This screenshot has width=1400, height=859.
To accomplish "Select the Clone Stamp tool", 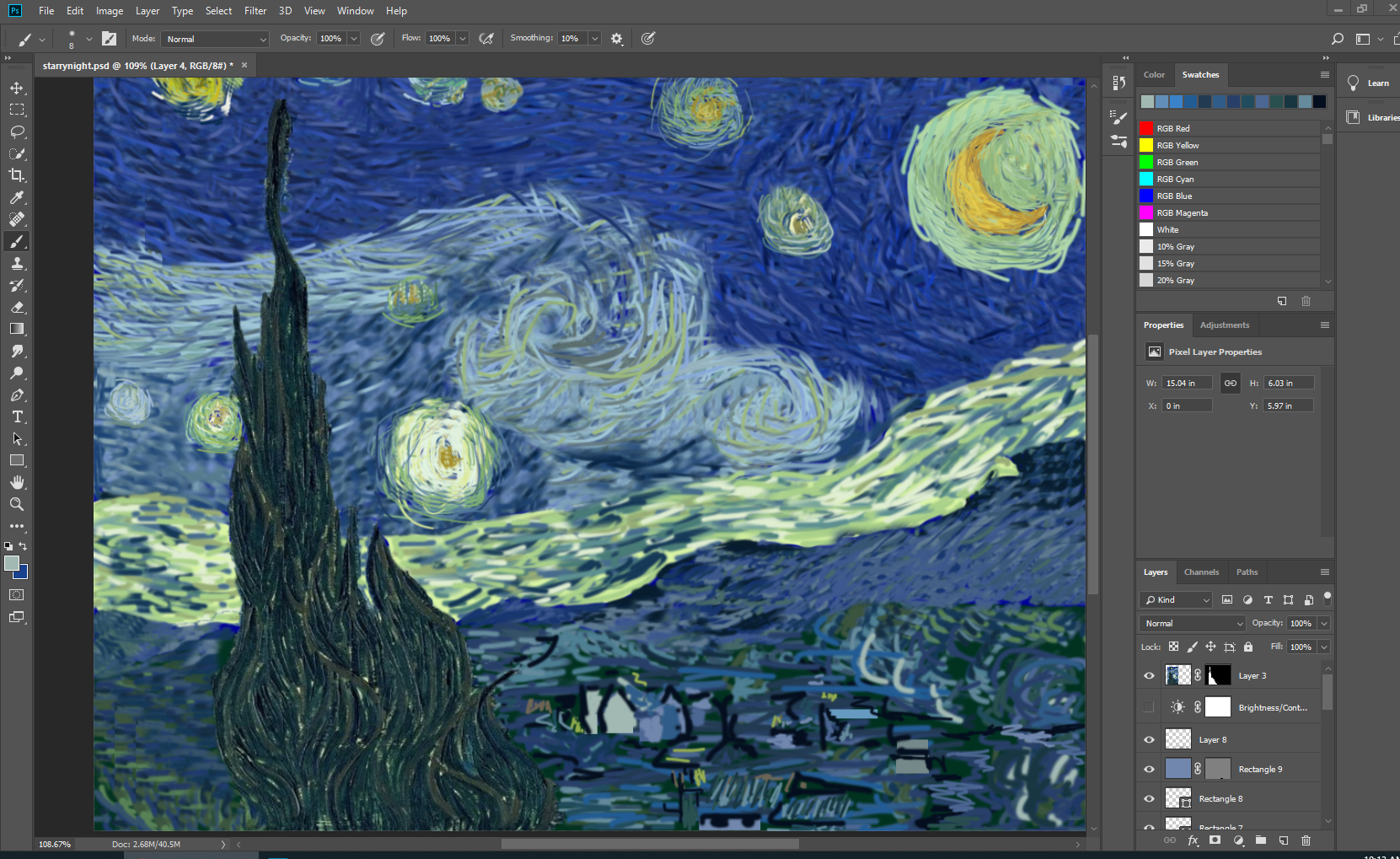I will click(x=17, y=263).
